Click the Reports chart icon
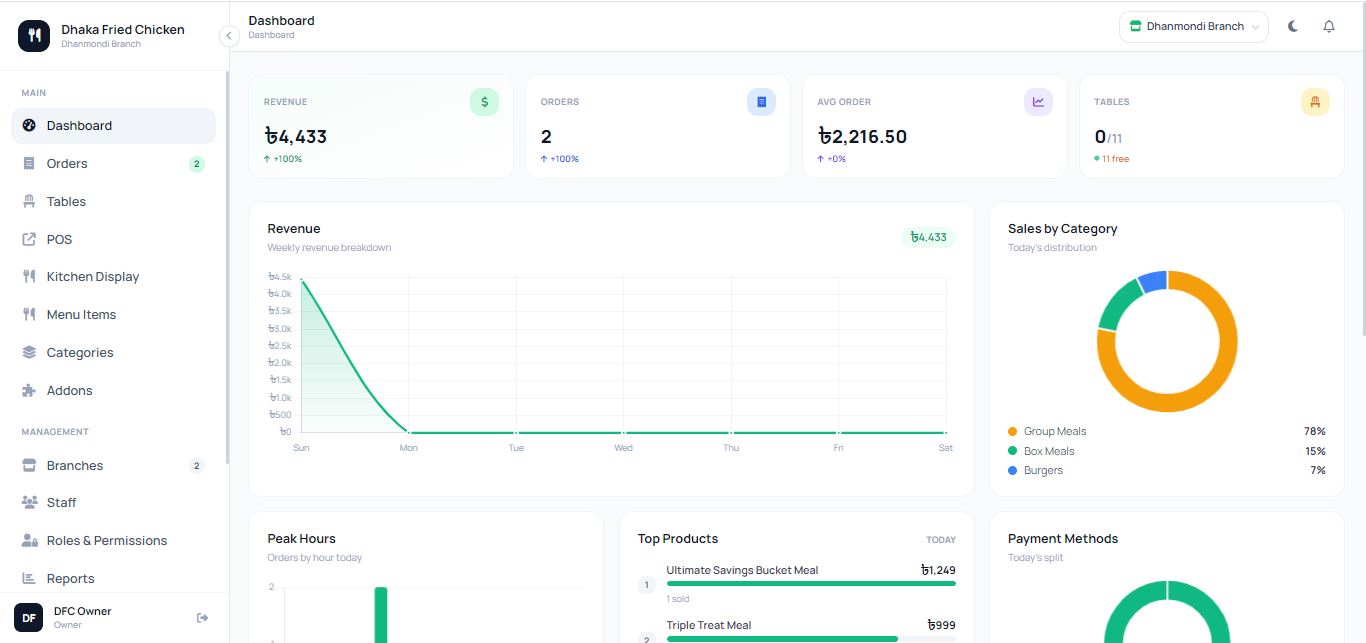 [x=29, y=579]
